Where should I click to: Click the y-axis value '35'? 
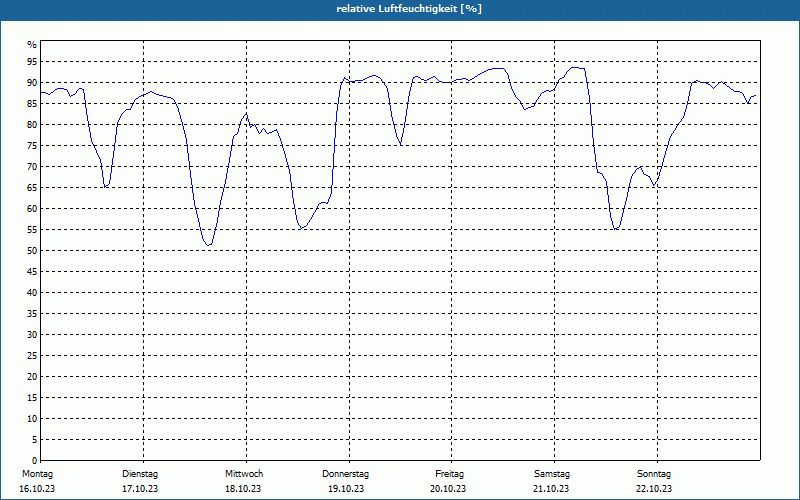tap(32, 314)
